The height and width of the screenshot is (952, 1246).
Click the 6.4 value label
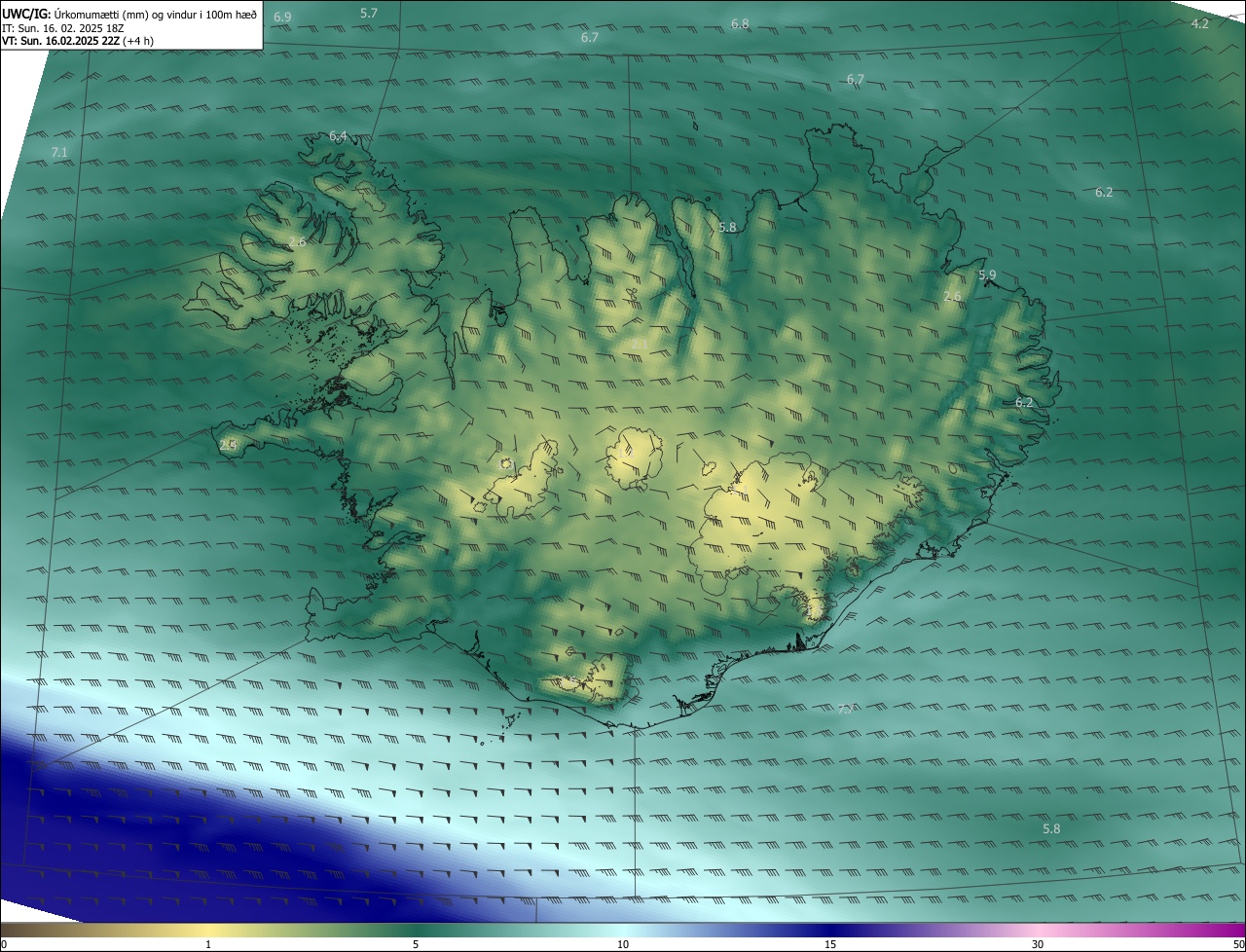coord(338,136)
